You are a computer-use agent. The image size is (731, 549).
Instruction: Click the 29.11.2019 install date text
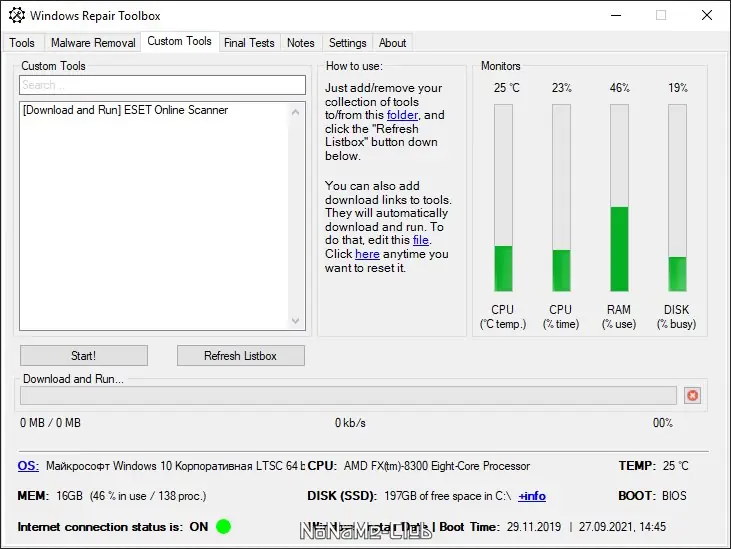[x=534, y=527]
